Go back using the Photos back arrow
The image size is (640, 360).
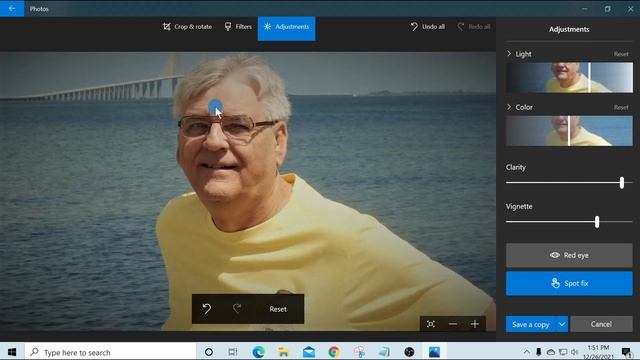(12, 9)
